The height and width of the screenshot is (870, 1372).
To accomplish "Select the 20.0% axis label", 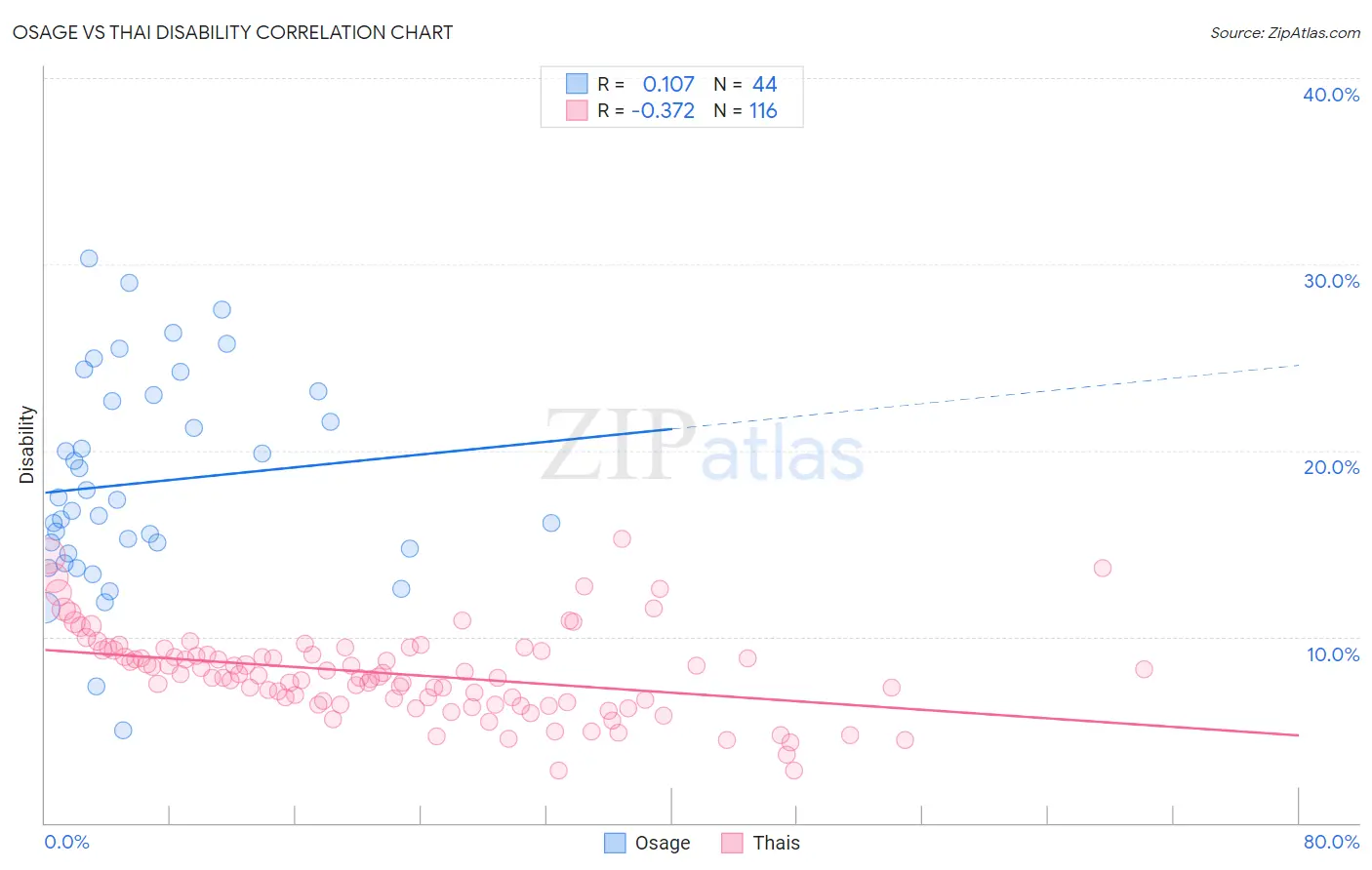I will coord(1331,467).
